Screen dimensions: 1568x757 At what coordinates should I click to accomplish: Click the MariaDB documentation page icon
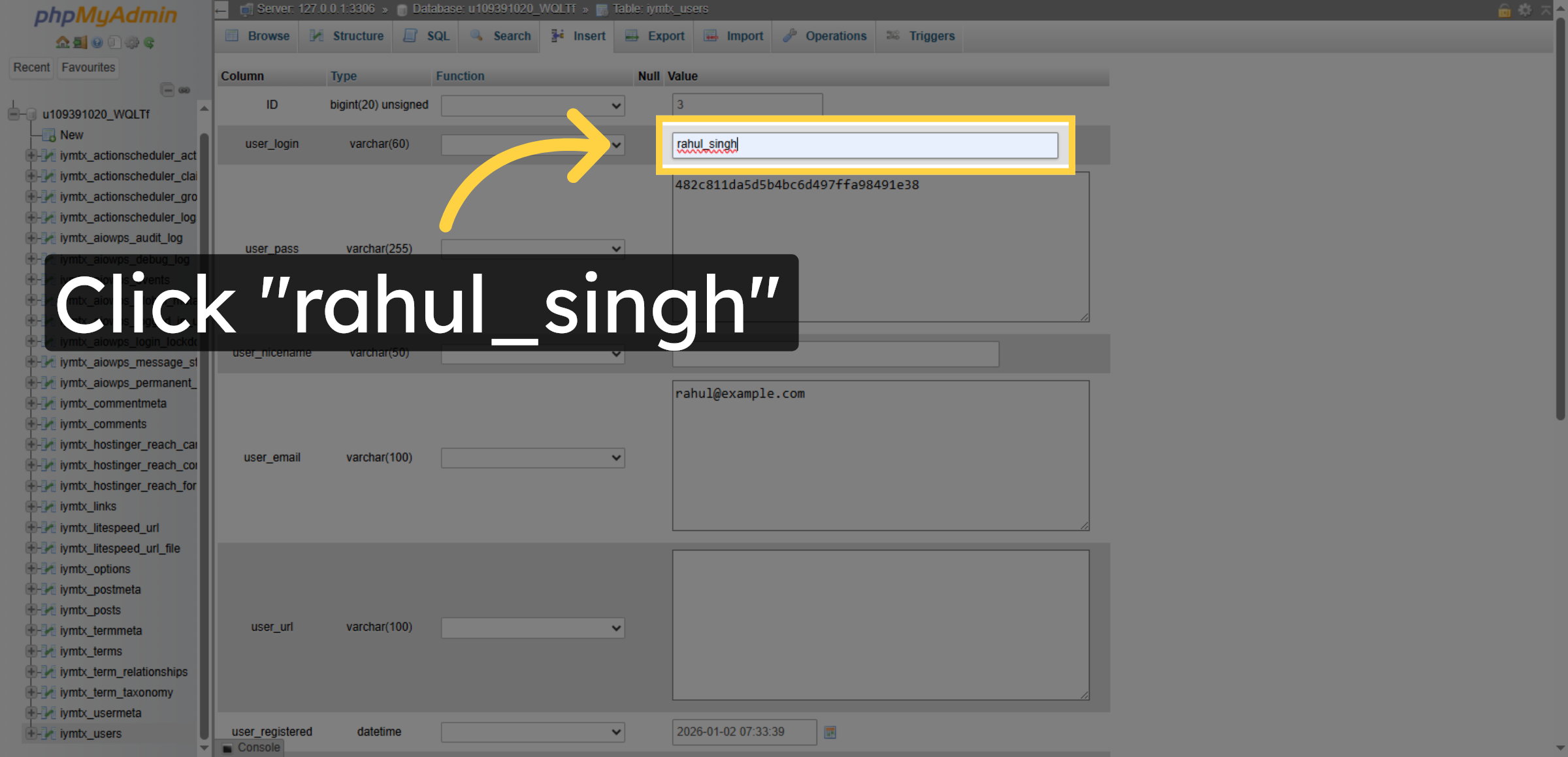click(x=114, y=42)
